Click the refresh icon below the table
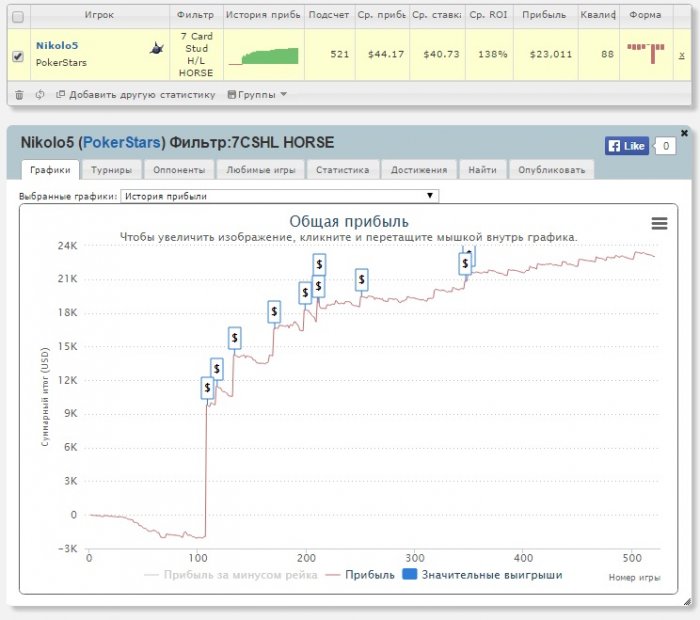Viewport: 700px width, 620px height. tap(39, 95)
